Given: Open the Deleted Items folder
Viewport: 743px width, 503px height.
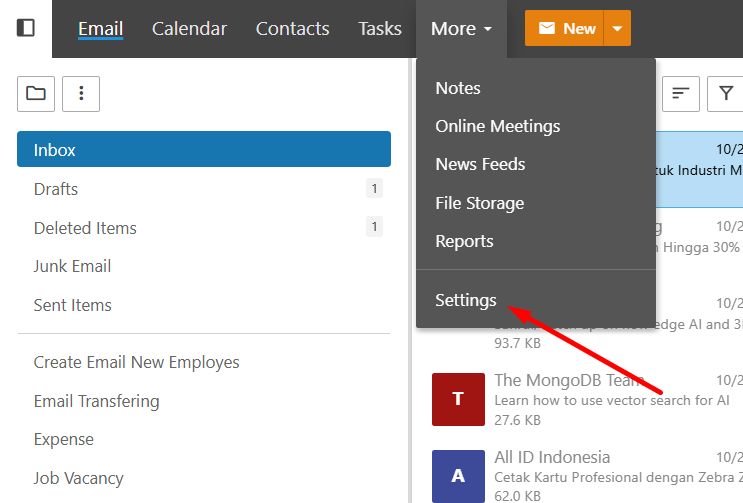Looking at the screenshot, I should point(85,228).
